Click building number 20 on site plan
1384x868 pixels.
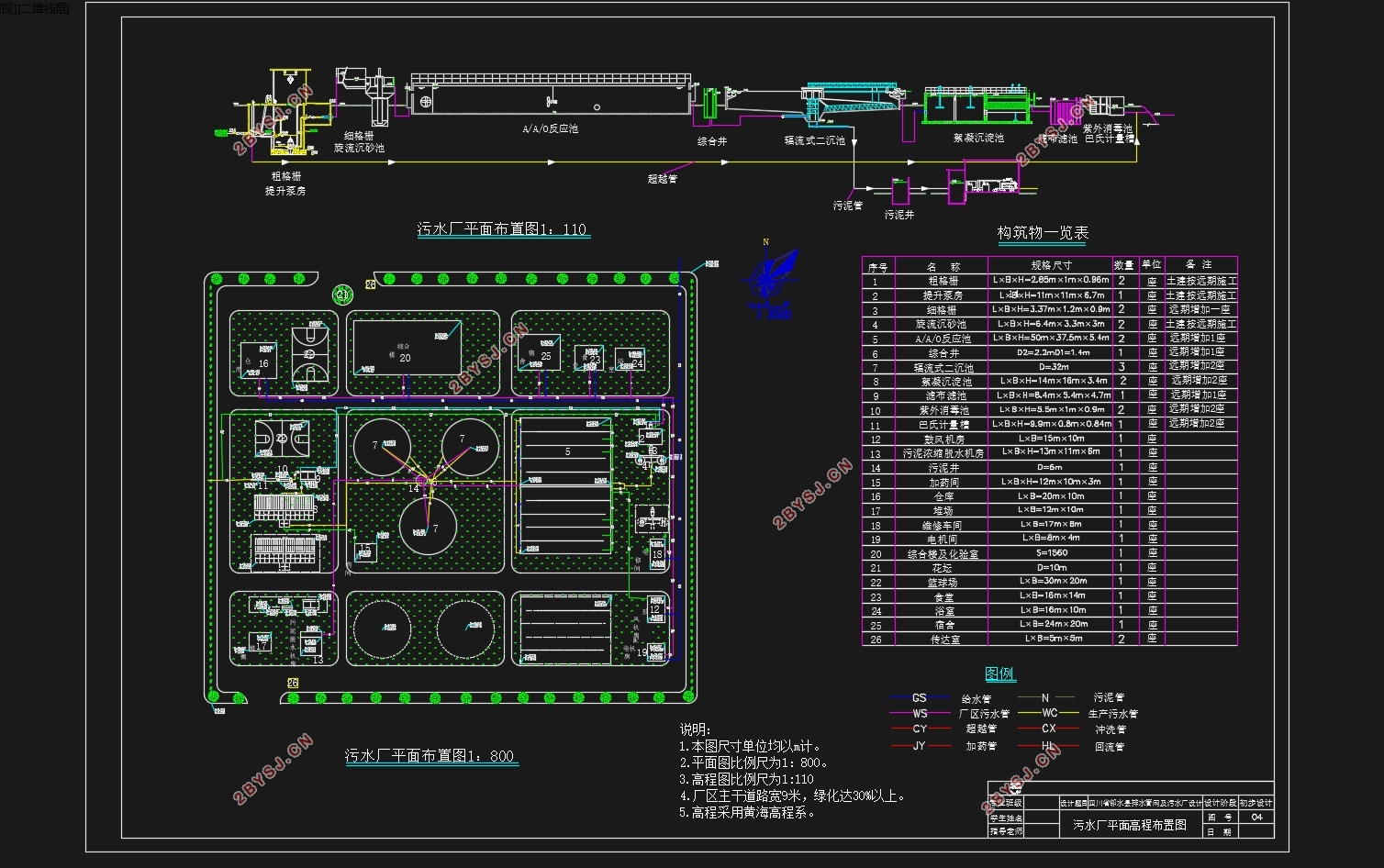(405, 358)
